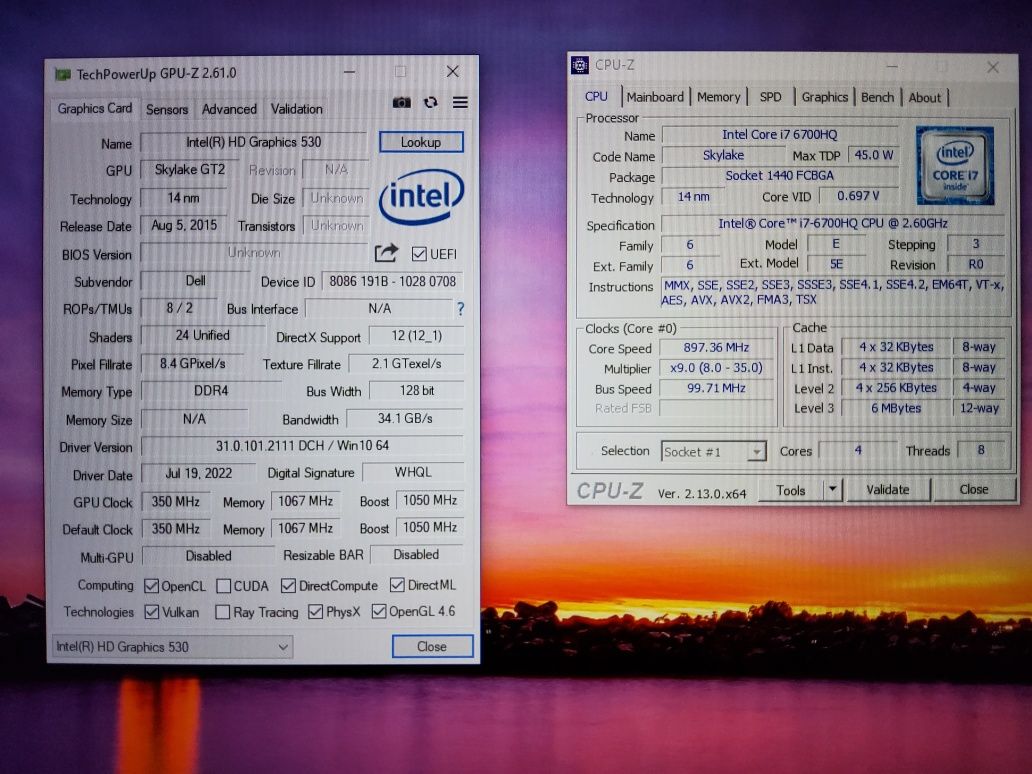
Task: Toggle the DirectCompute checkbox
Action: click(288, 585)
